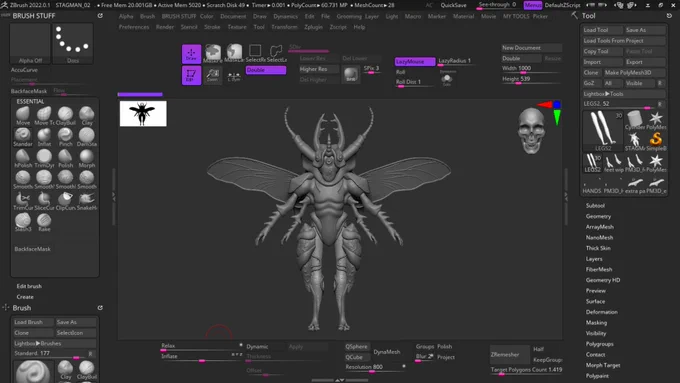The width and height of the screenshot is (680, 383).
Task: Toggle Solo mode button
Action: coord(447,79)
